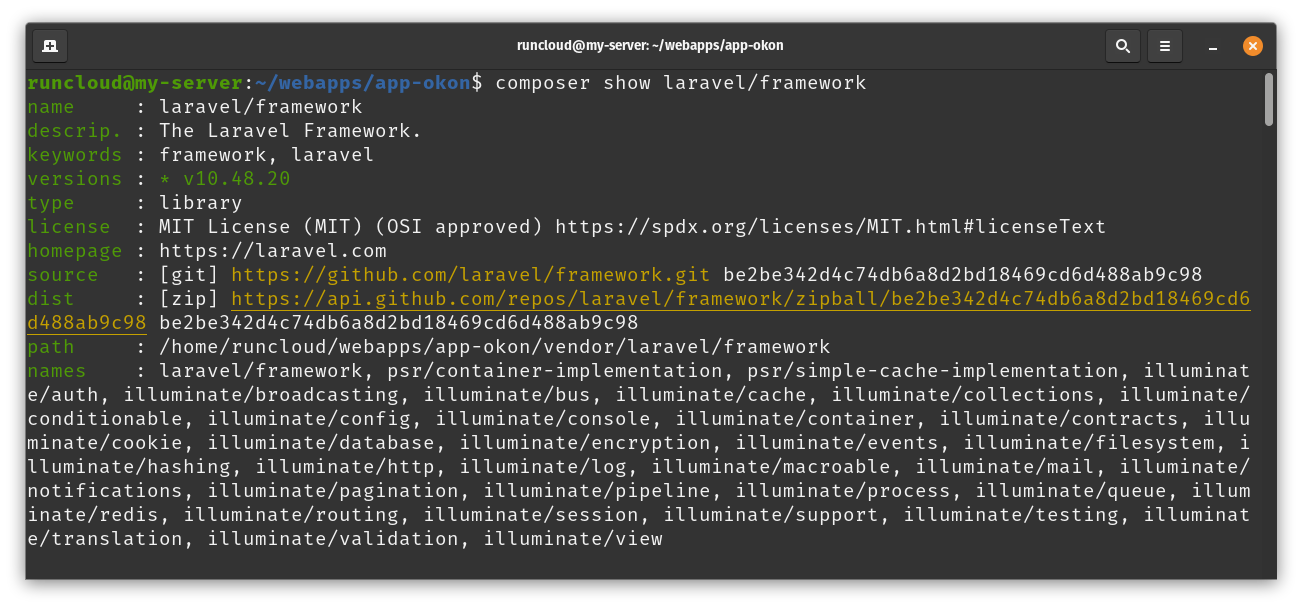Click the vendor/laravel/framework path value

494,347
